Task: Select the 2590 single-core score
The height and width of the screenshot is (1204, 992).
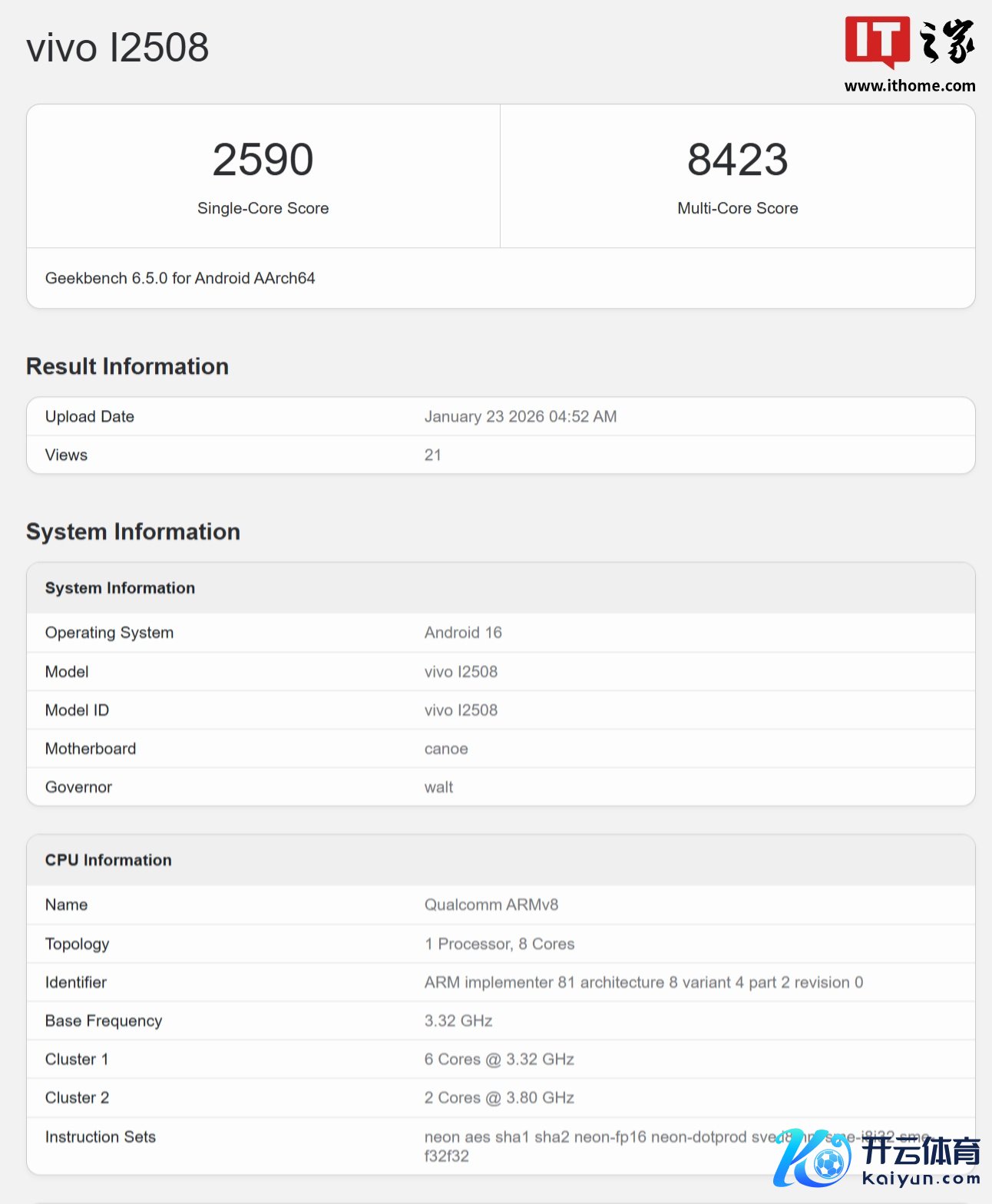Action: coord(263,160)
